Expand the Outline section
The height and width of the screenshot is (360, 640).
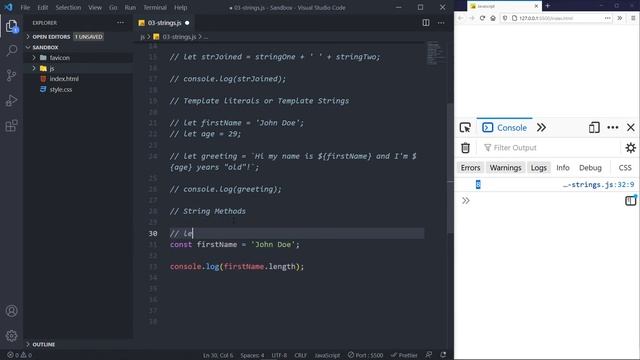tap(43, 344)
